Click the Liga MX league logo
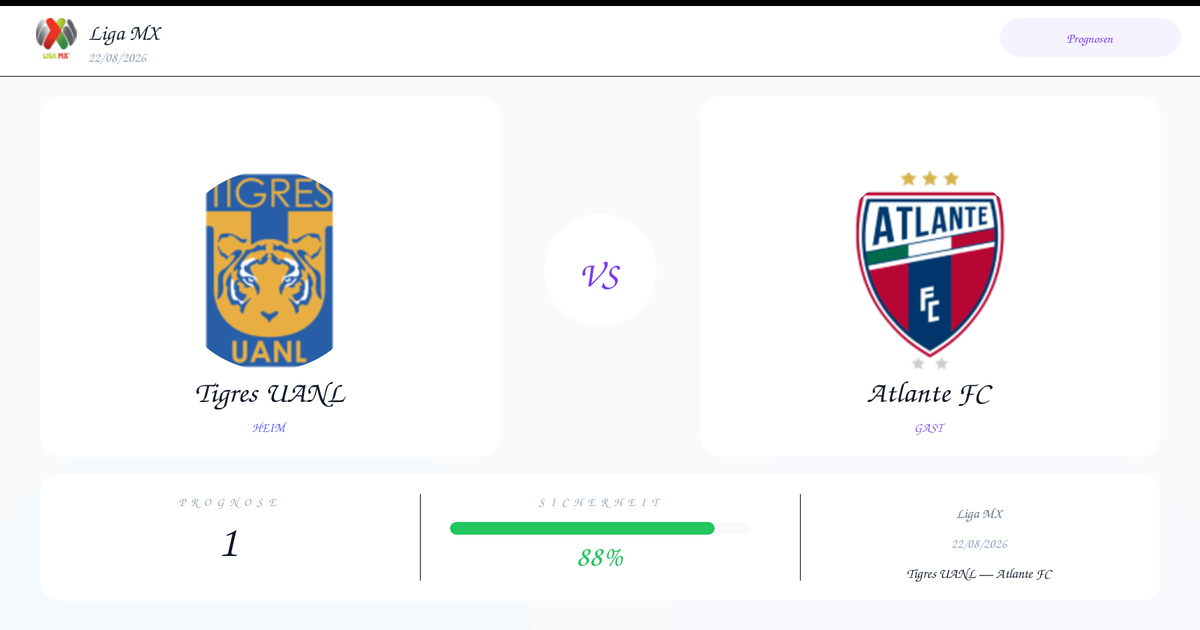This screenshot has height=630, width=1200. [56, 39]
